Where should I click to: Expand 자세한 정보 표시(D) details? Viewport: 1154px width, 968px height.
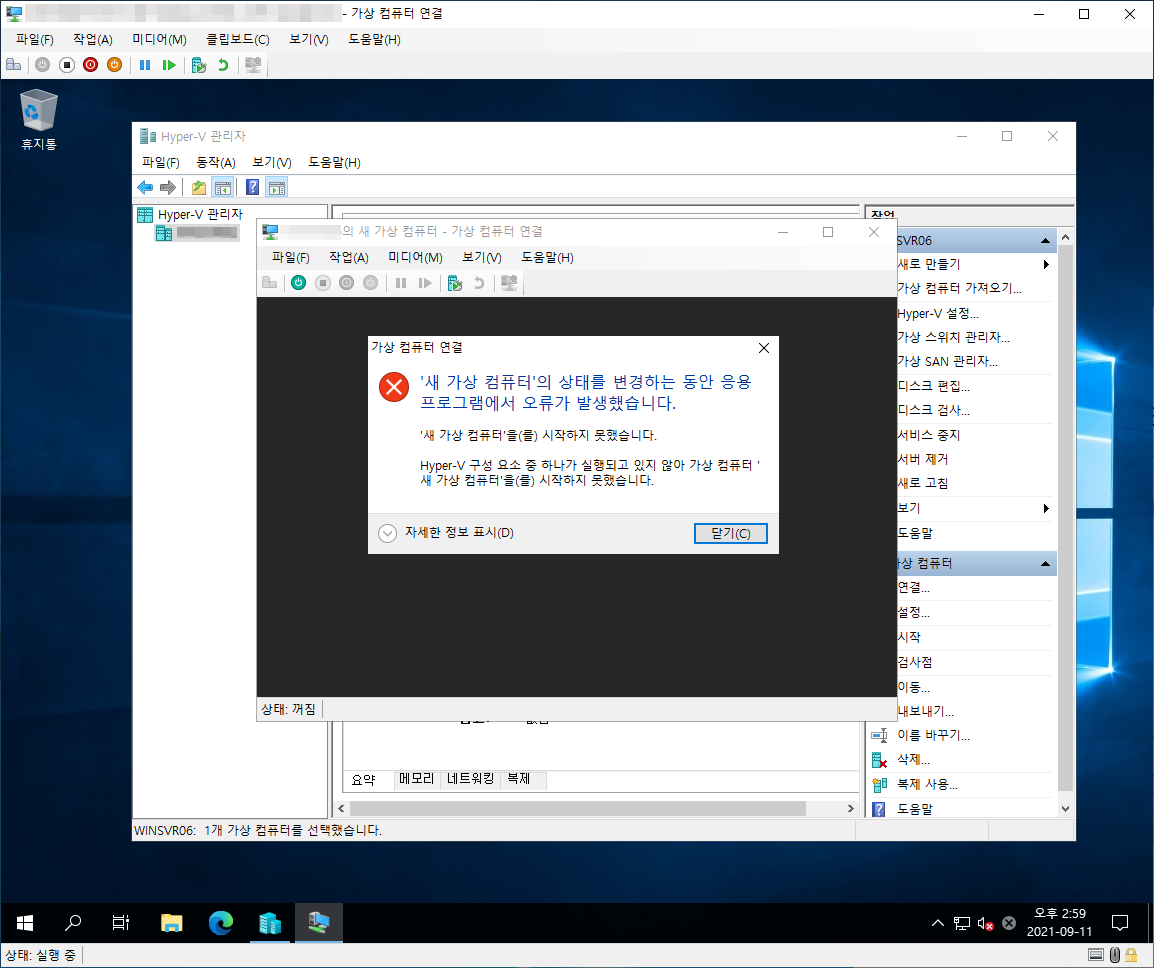pyautogui.click(x=446, y=533)
